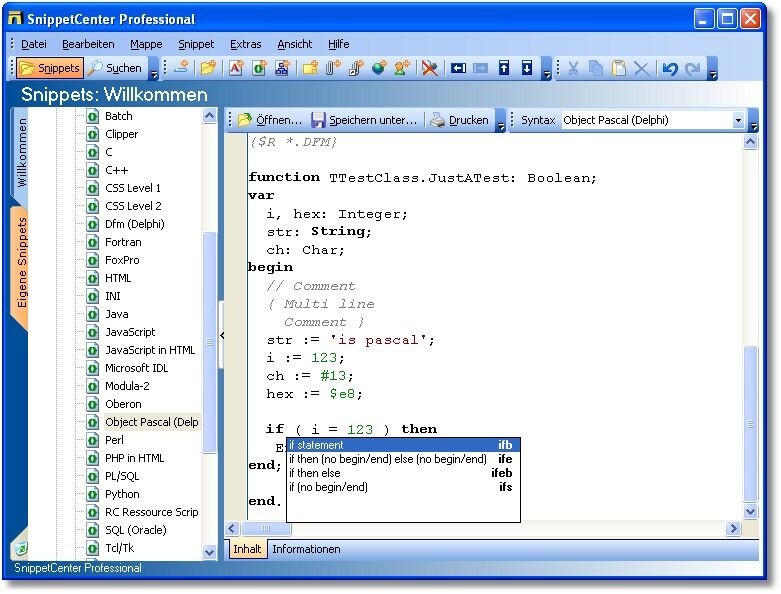Choose 'if (no begin/end)' ifs entry
The height and width of the screenshot is (594, 781).
403,487
